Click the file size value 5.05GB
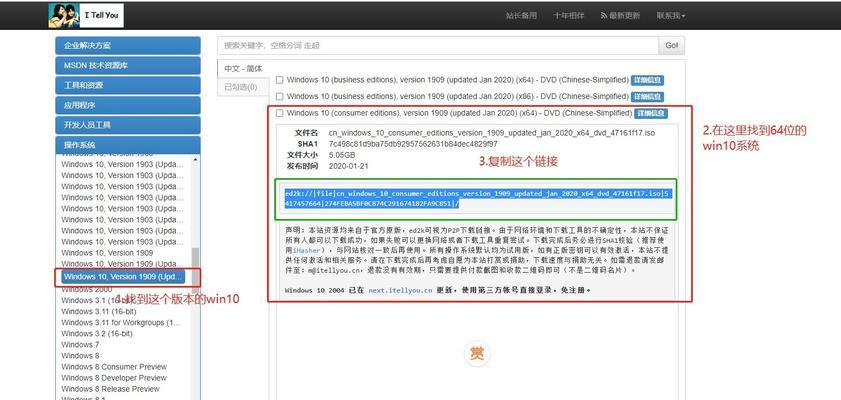The width and height of the screenshot is (841, 400). pyautogui.click(x=343, y=155)
